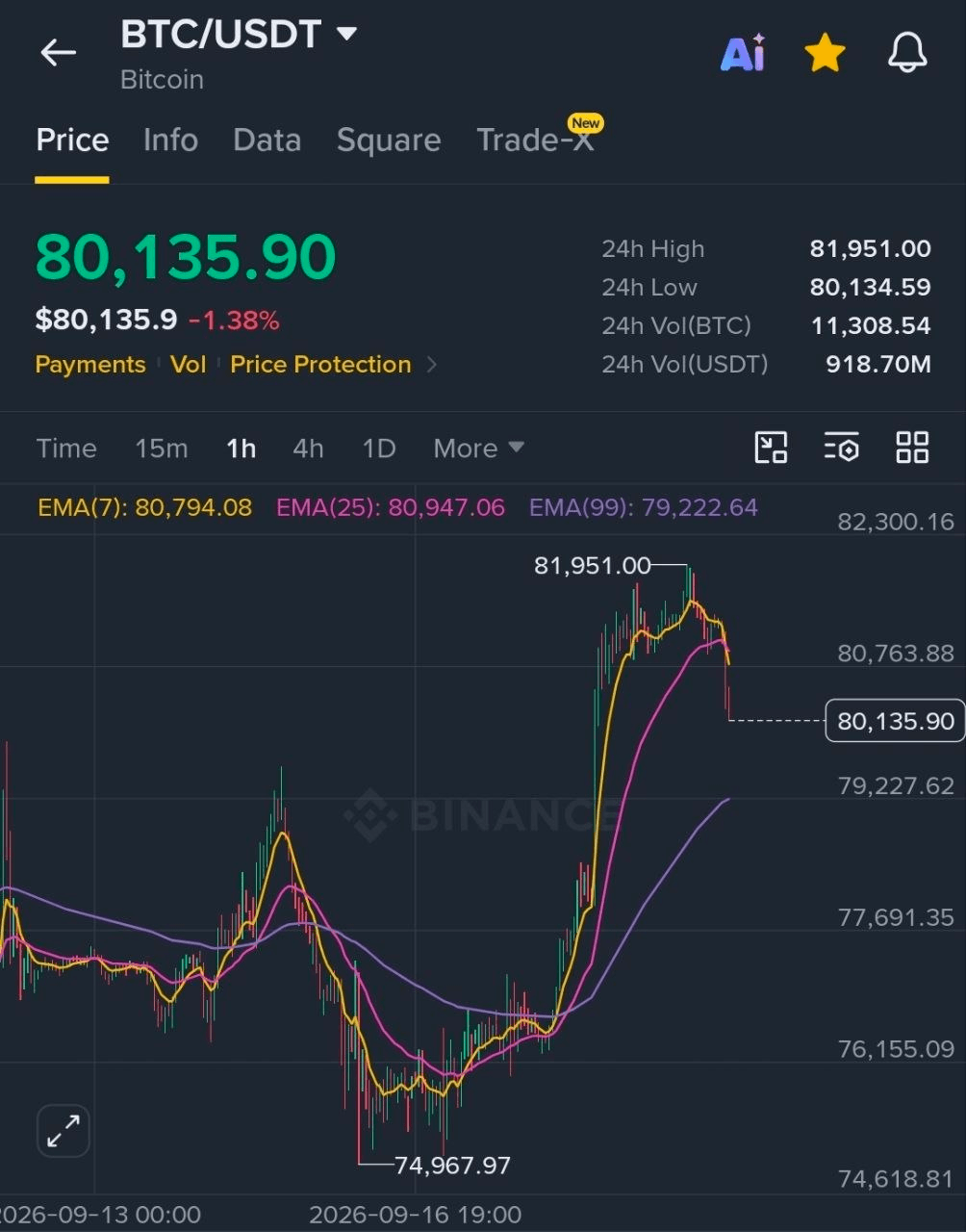This screenshot has width=966, height=1232.
Task: Tap the New badge on Trade-X
Action: coord(585,123)
